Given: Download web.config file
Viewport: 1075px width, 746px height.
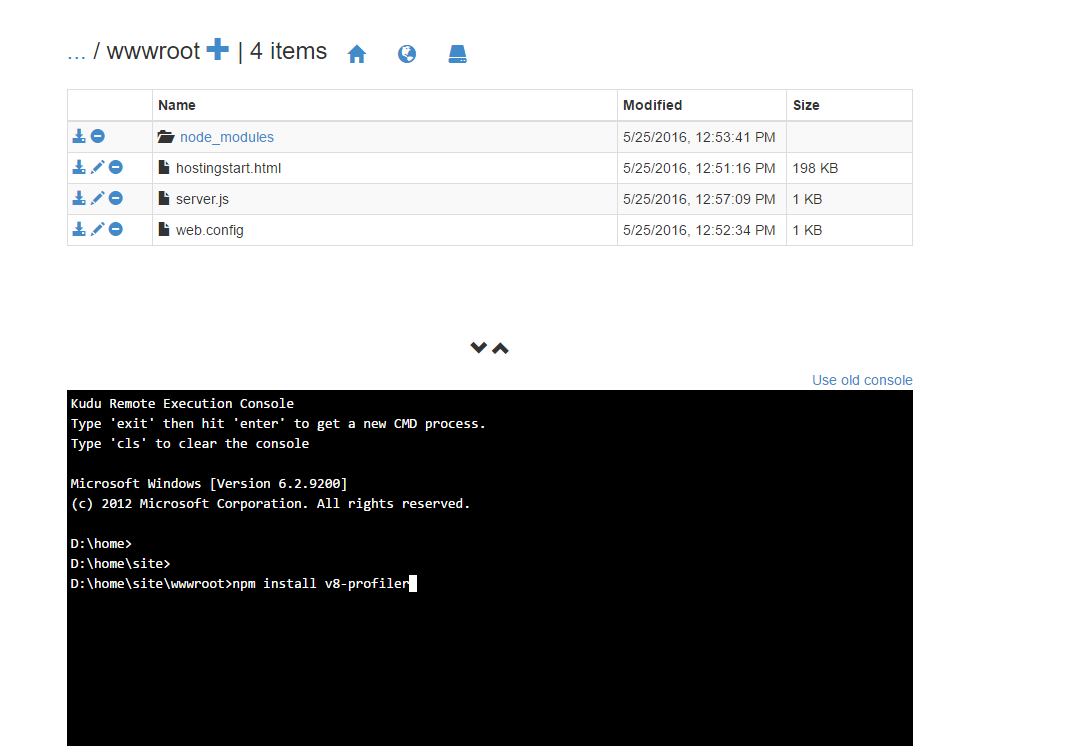Looking at the screenshot, I should pos(79,229).
